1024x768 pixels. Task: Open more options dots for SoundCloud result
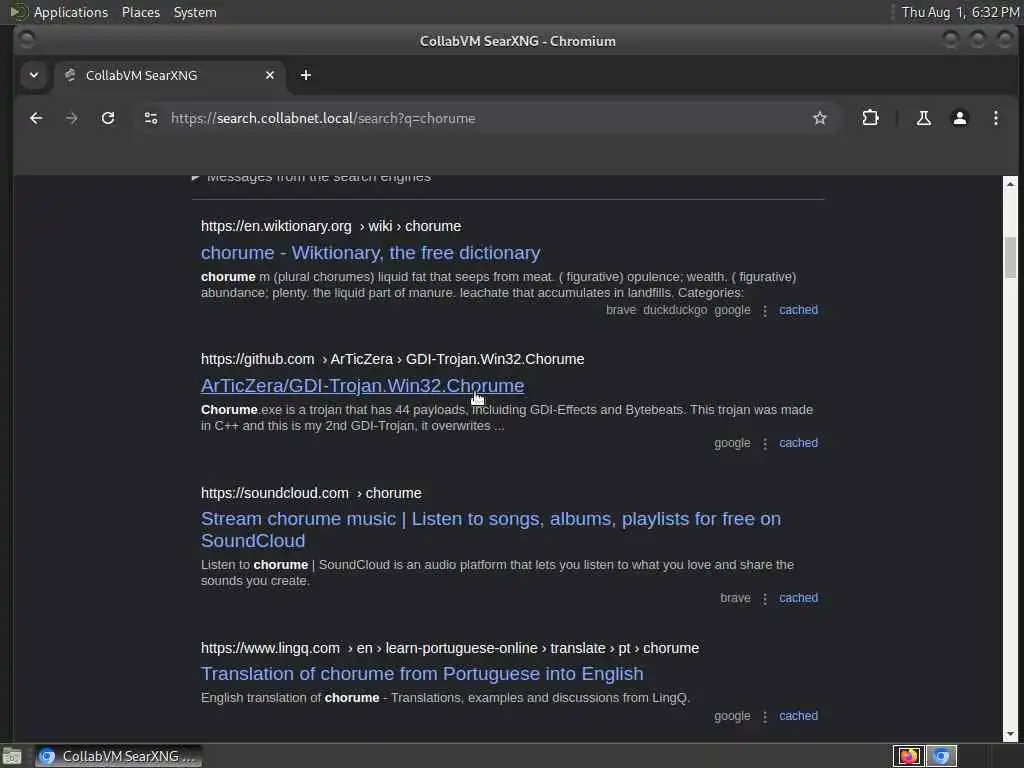point(765,598)
